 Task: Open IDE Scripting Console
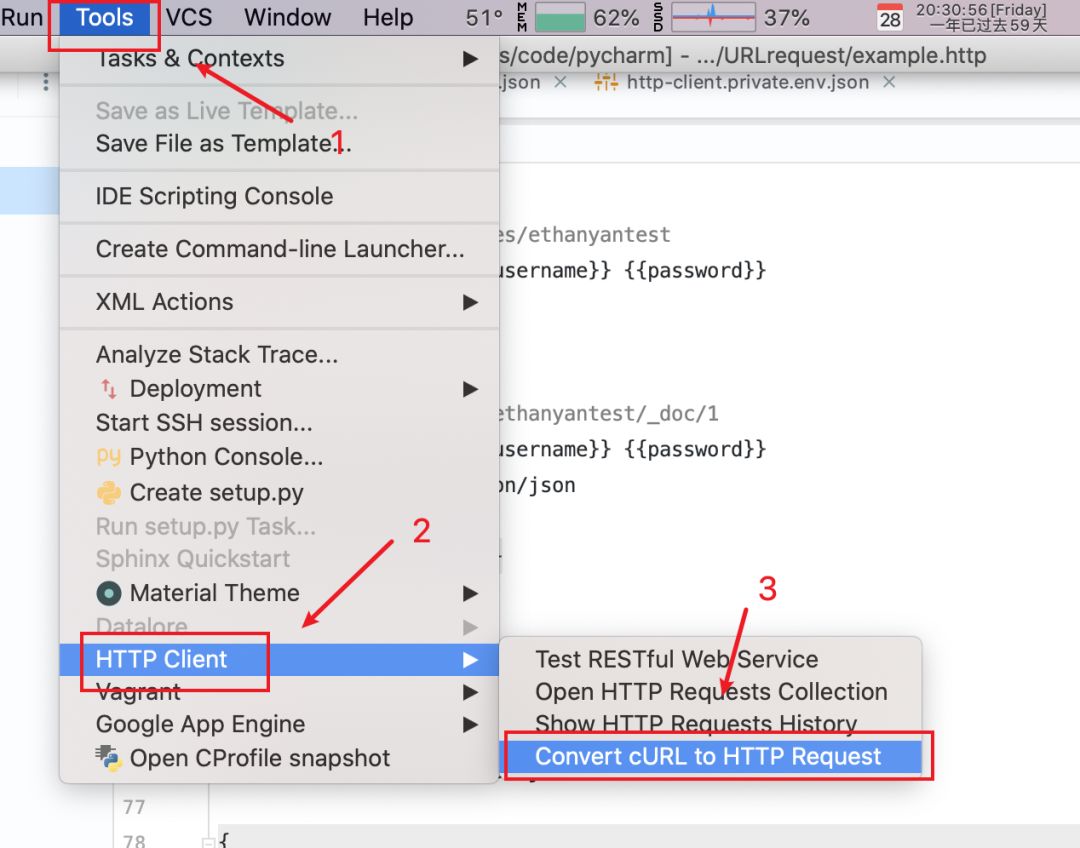pos(279,196)
